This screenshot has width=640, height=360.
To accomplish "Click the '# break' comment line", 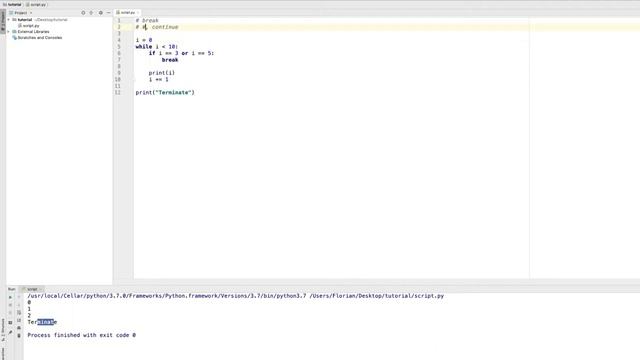I will (147, 20).
